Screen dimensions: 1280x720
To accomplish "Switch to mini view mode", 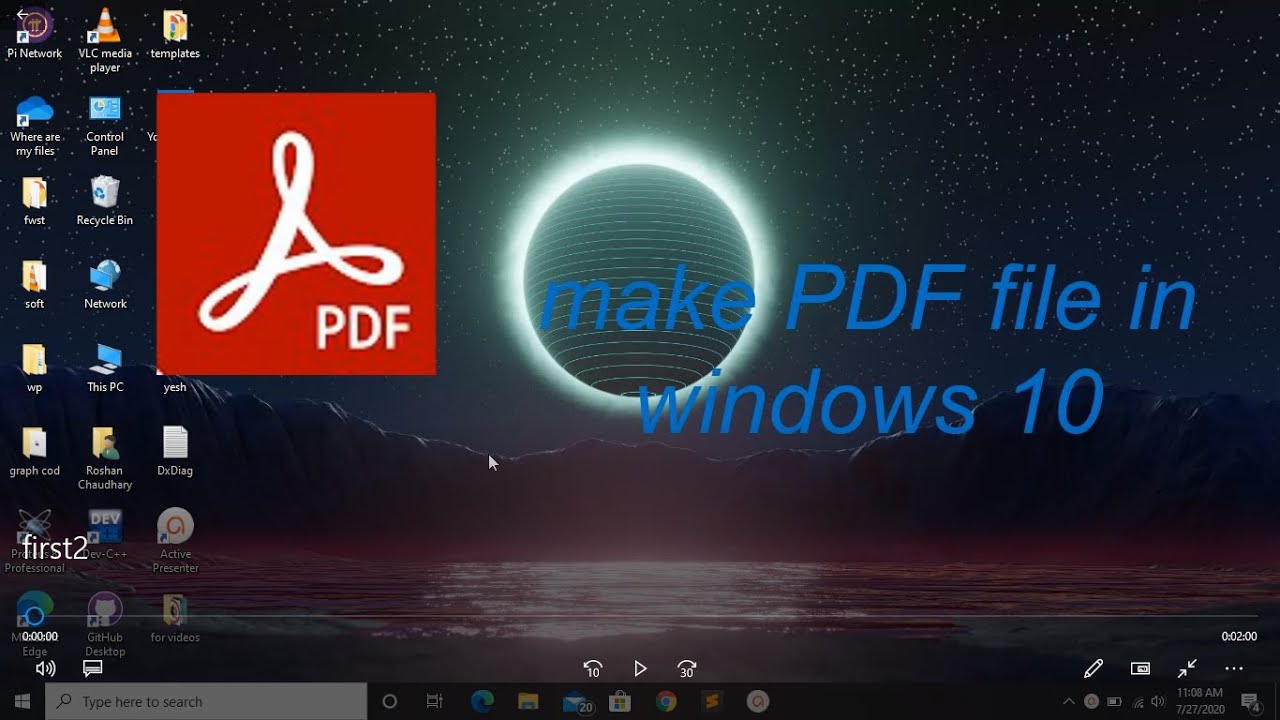I will pyautogui.click(x=1140, y=669).
